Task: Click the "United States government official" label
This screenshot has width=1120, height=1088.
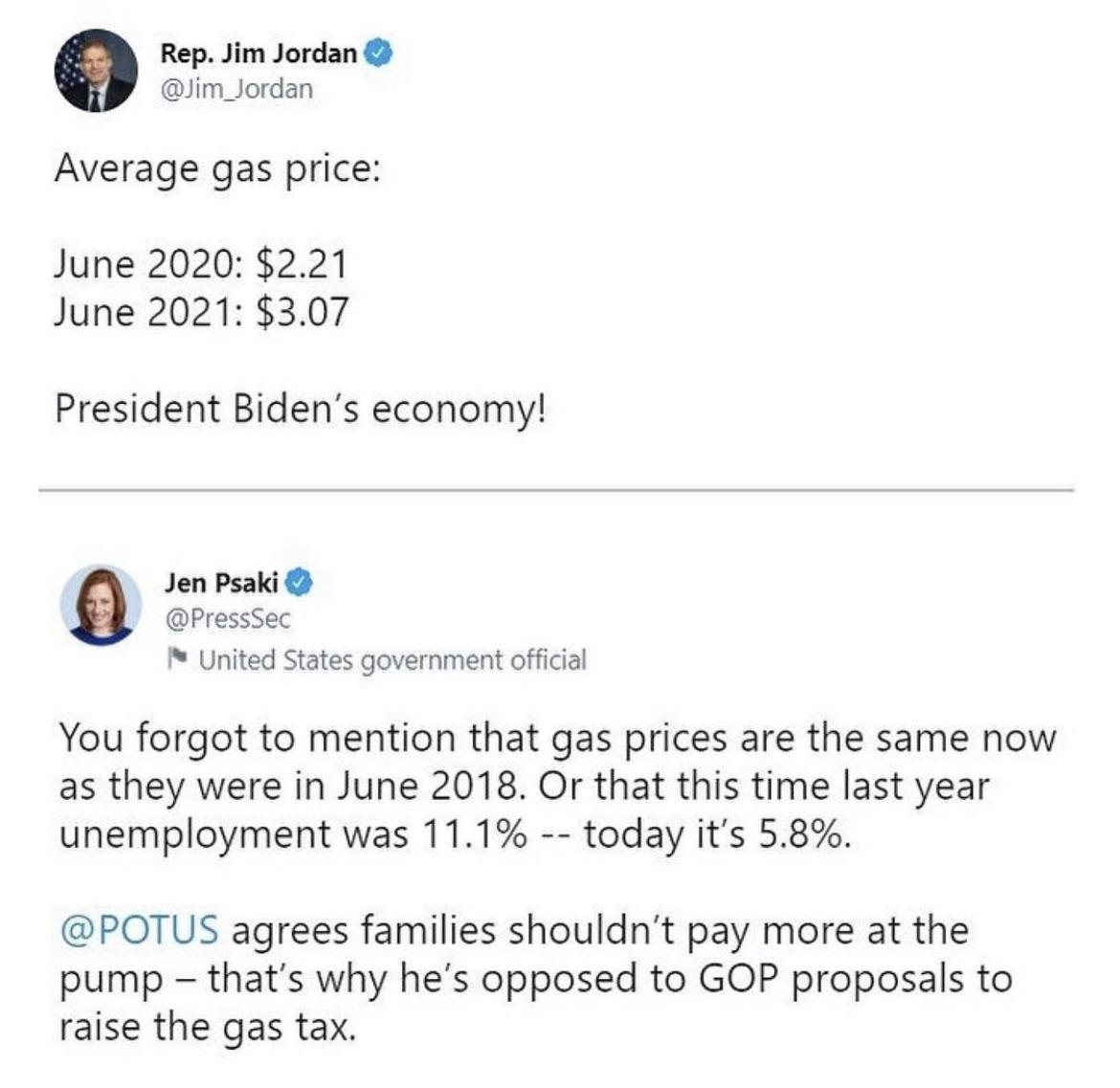Action: [392, 660]
